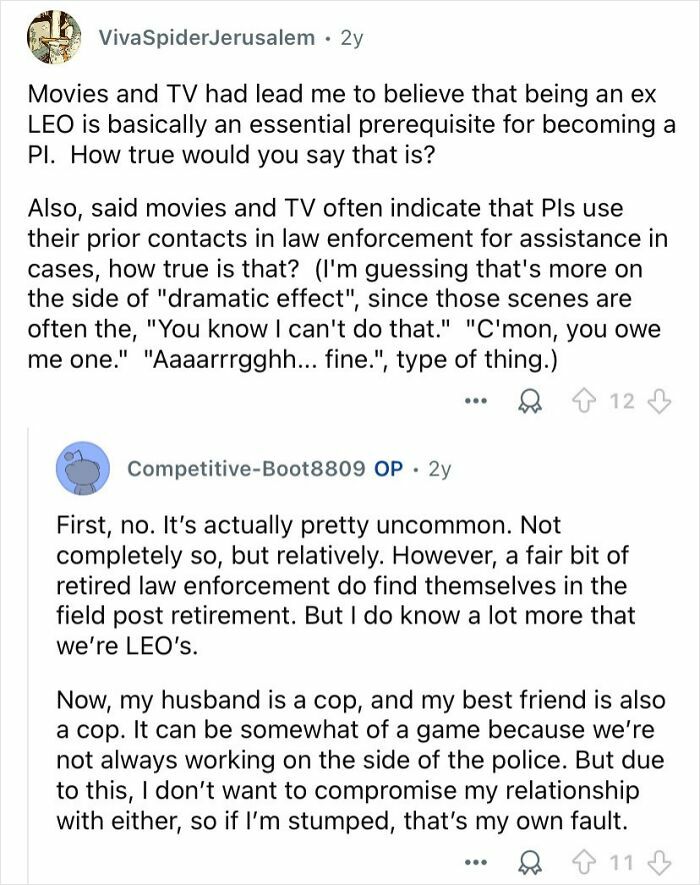The height and width of the screenshot is (885, 700).
Task: Open three-dot menu on Competitive-Boot8809's reply
Action: (477, 862)
